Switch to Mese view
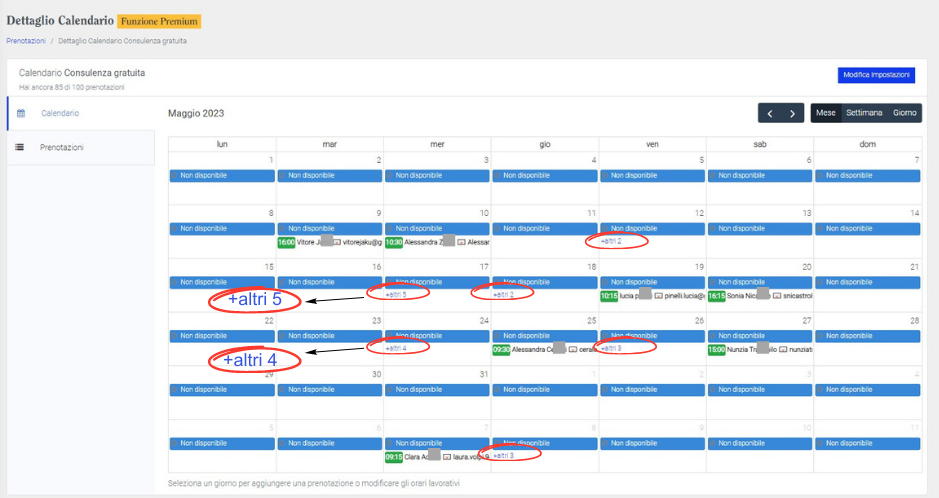 [x=826, y=113]
